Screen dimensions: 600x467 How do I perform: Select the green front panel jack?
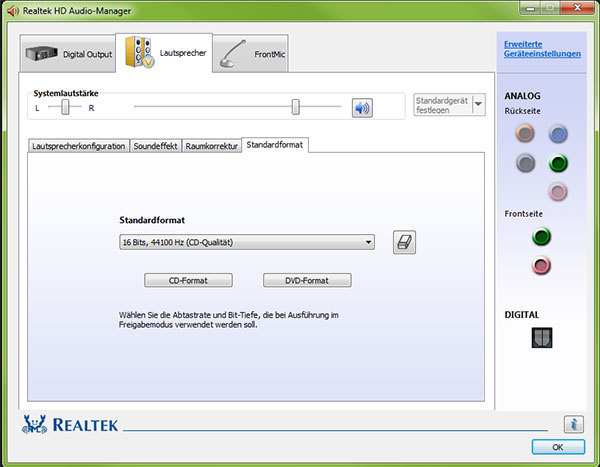541,236
